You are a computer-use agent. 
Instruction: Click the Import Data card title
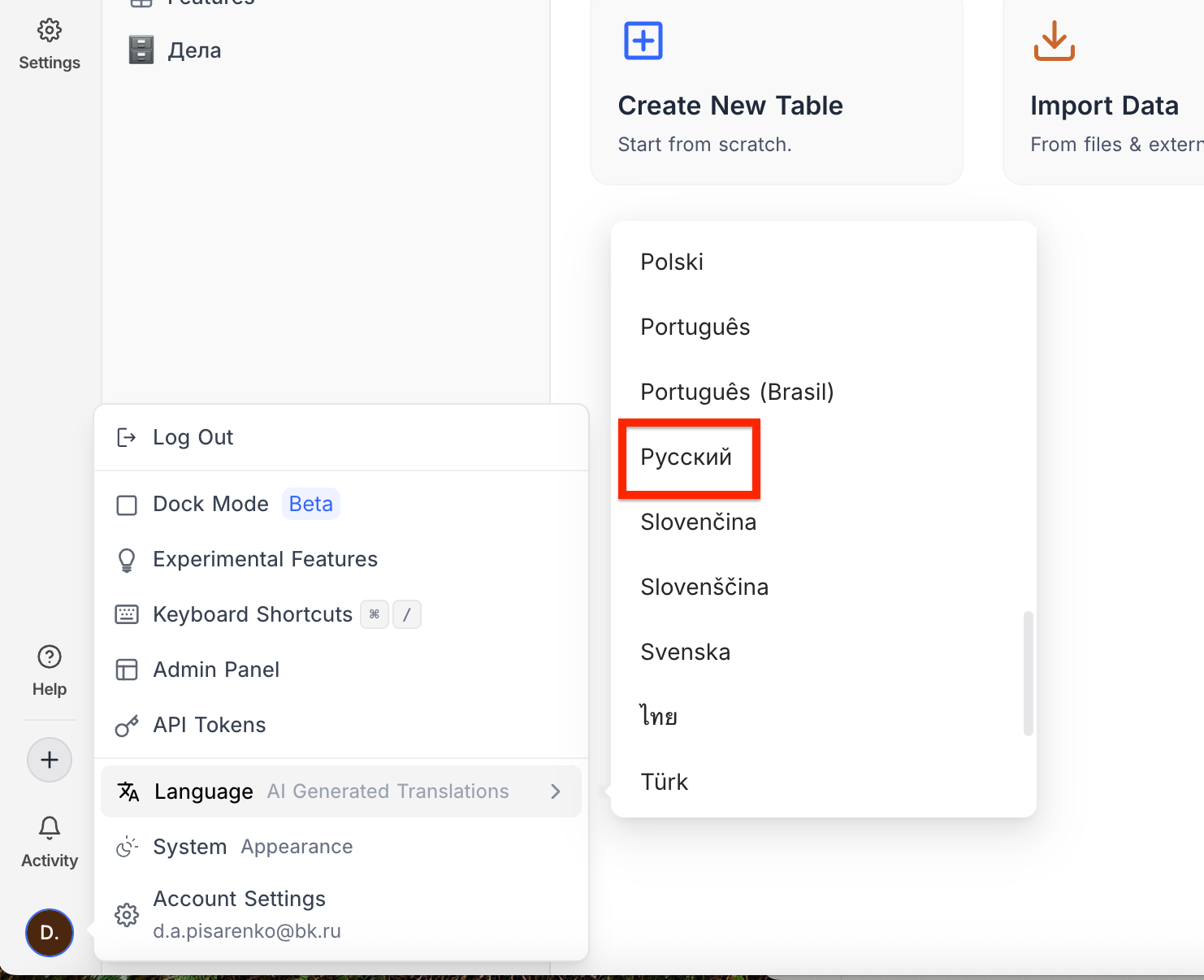pos(1104,106)
